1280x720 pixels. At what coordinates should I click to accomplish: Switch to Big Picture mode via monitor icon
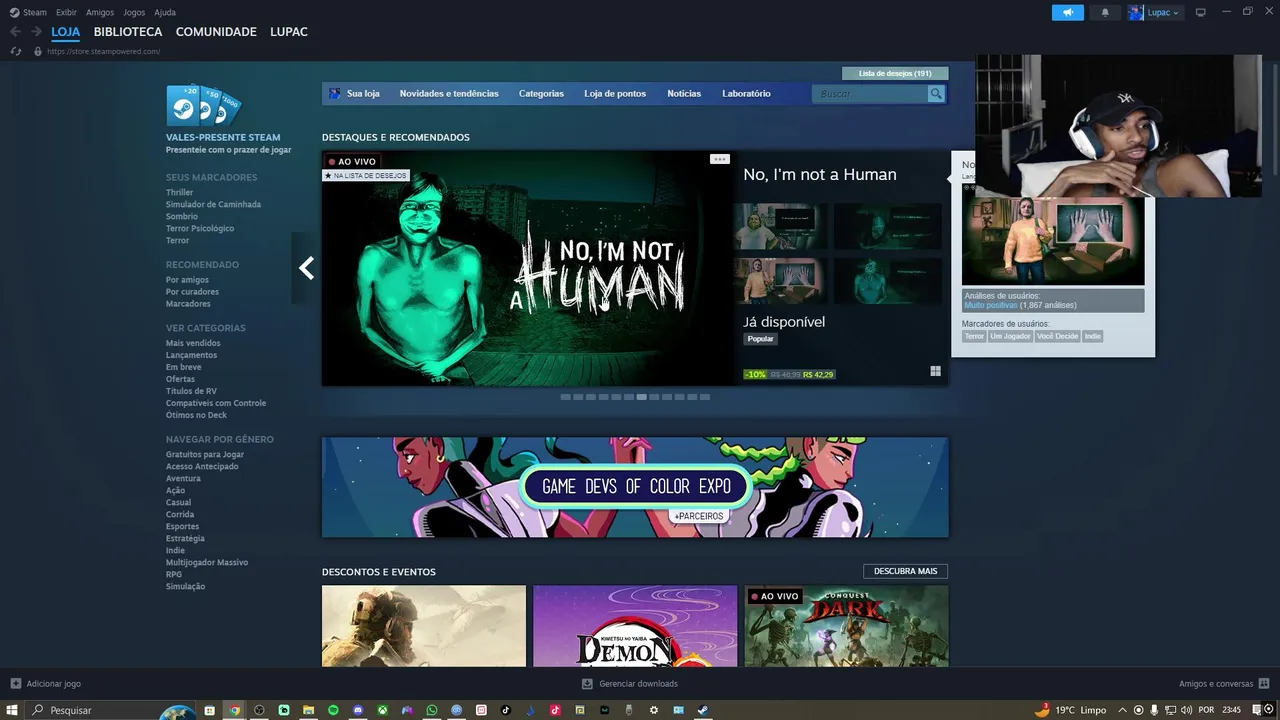pos(1201,12)
